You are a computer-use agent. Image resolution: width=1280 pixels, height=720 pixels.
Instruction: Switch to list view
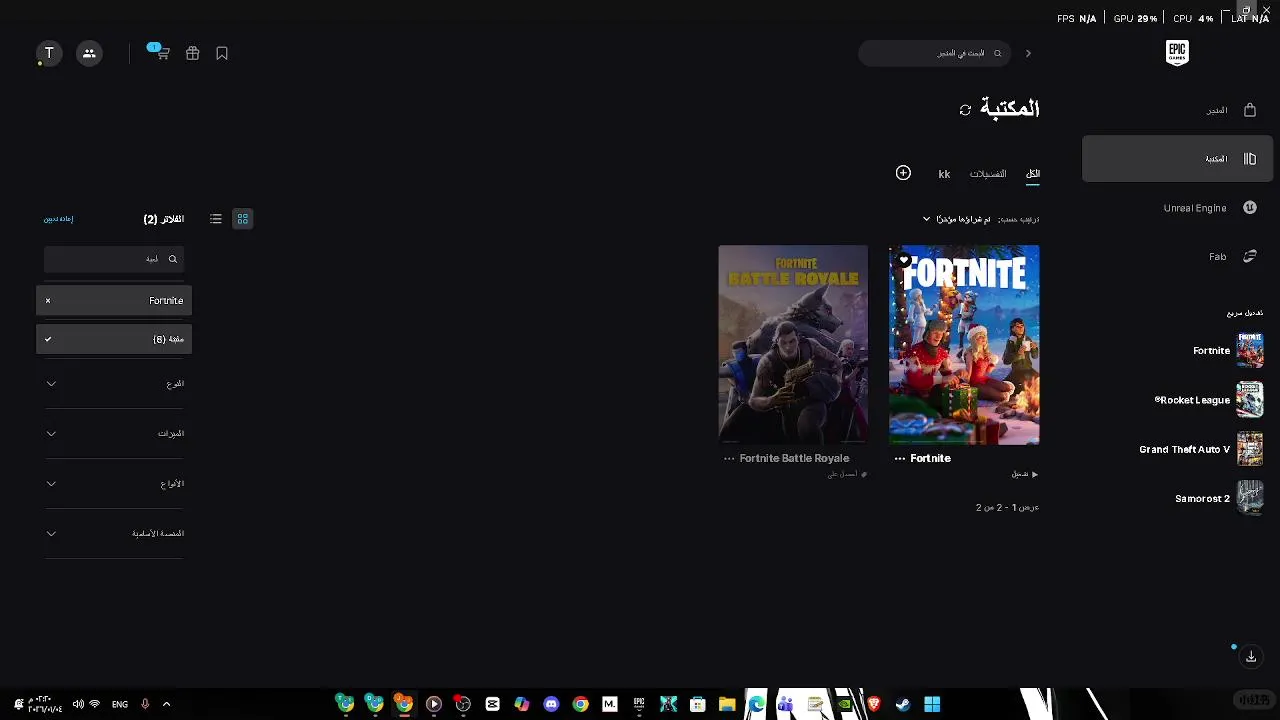pyautogui.click(x=216, y=219)
